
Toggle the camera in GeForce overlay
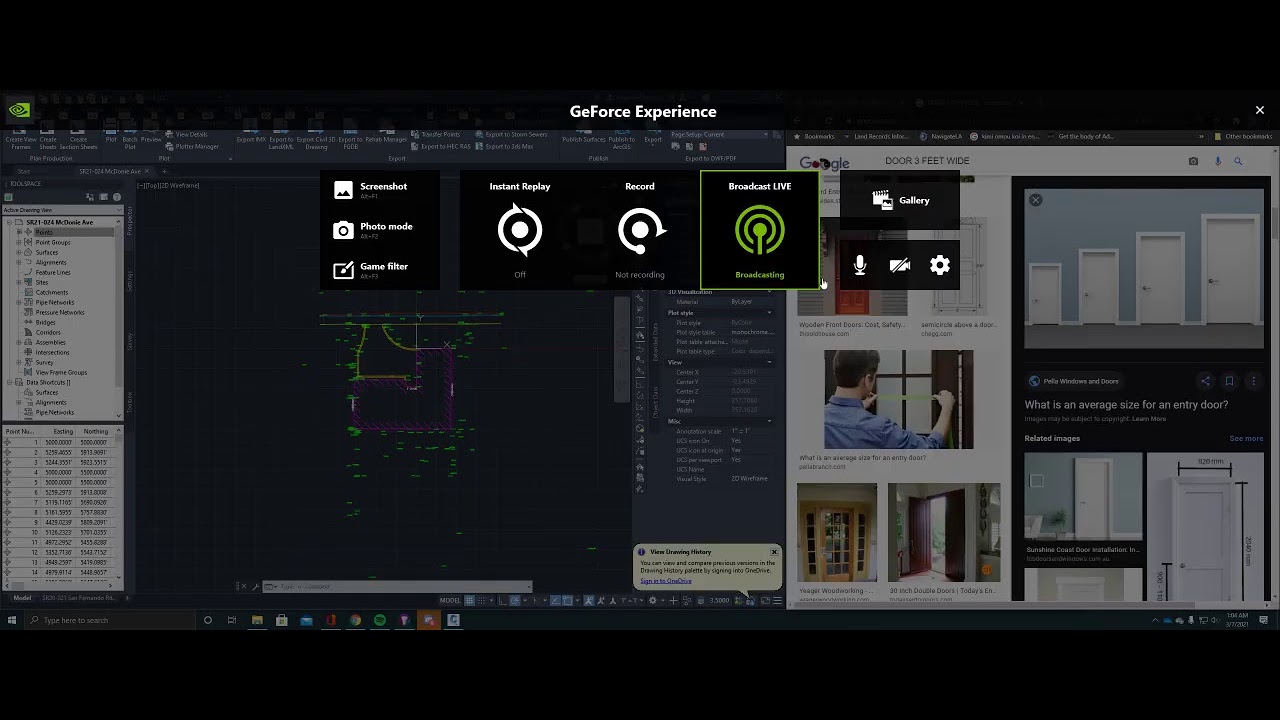[900, 265]
